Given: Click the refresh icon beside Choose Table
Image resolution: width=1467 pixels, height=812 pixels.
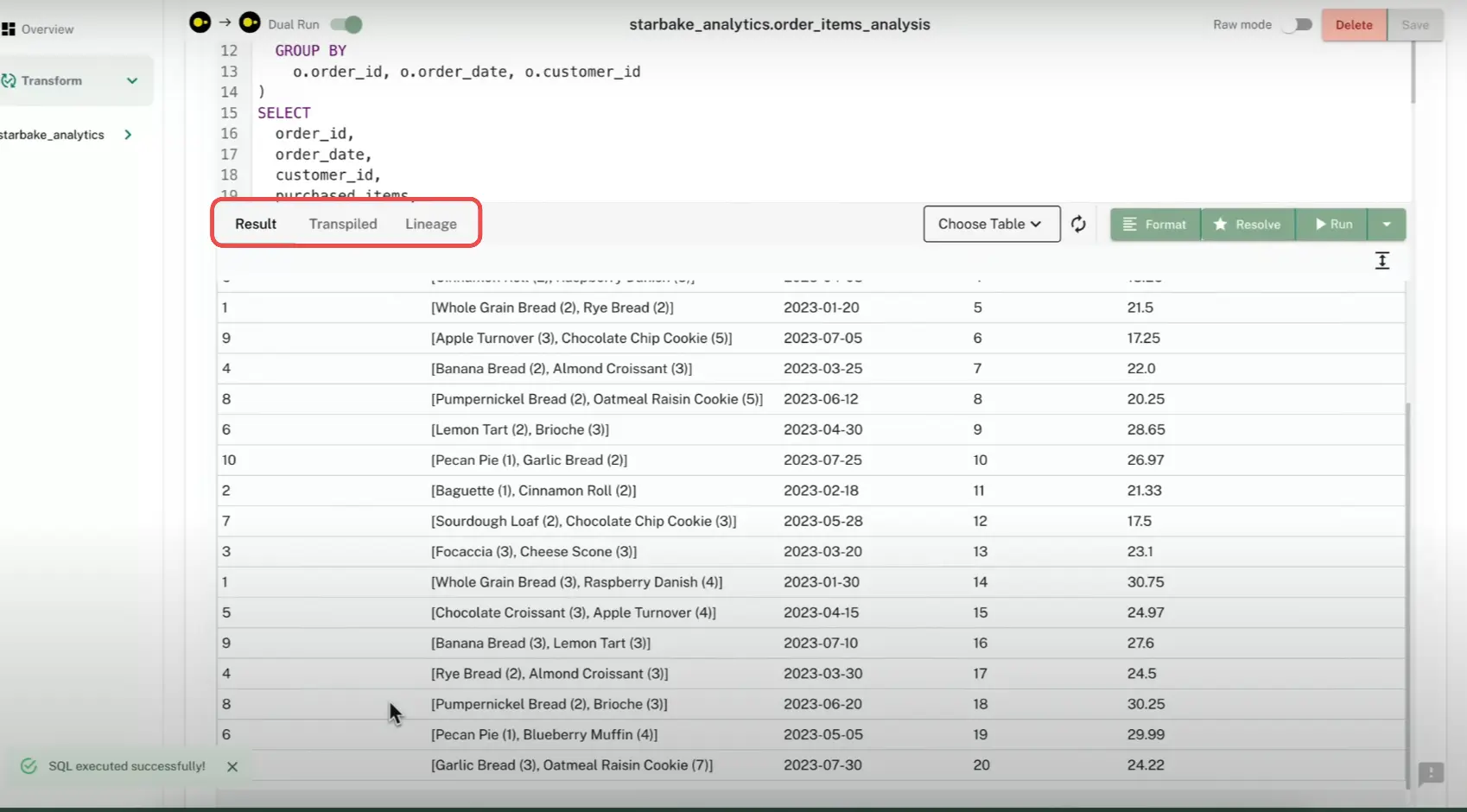Looking at the screenshot, I should pyautogui.click(x=1078, y=225).
